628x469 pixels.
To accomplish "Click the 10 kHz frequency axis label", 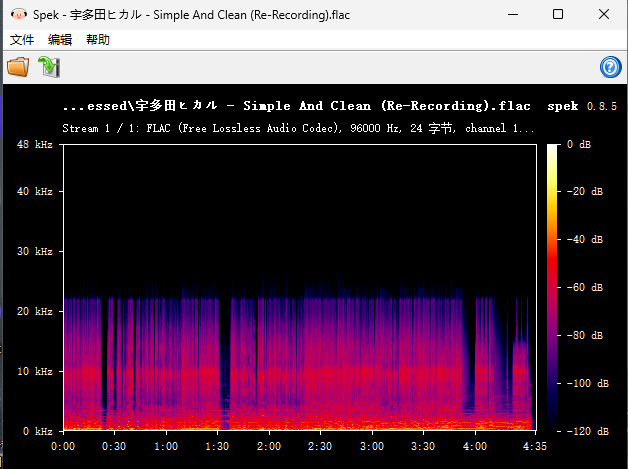I will pos(35,371).
